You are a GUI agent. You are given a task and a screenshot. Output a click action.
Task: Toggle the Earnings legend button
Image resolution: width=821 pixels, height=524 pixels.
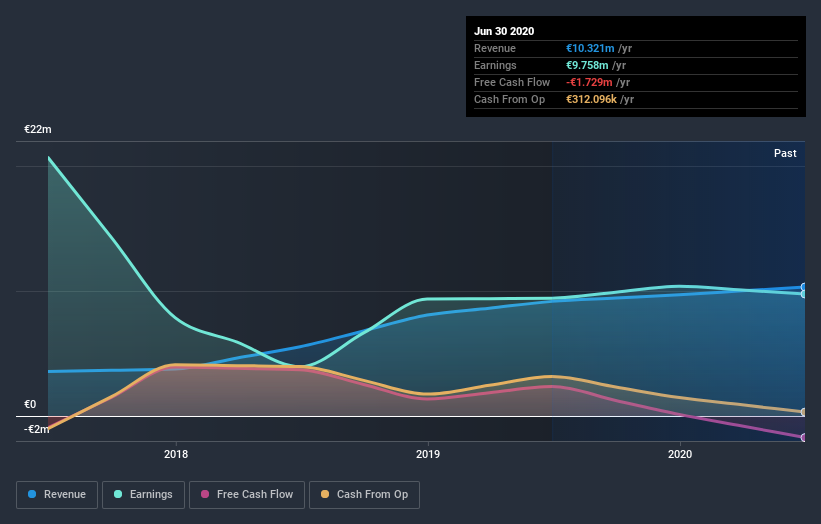[143, 495]
